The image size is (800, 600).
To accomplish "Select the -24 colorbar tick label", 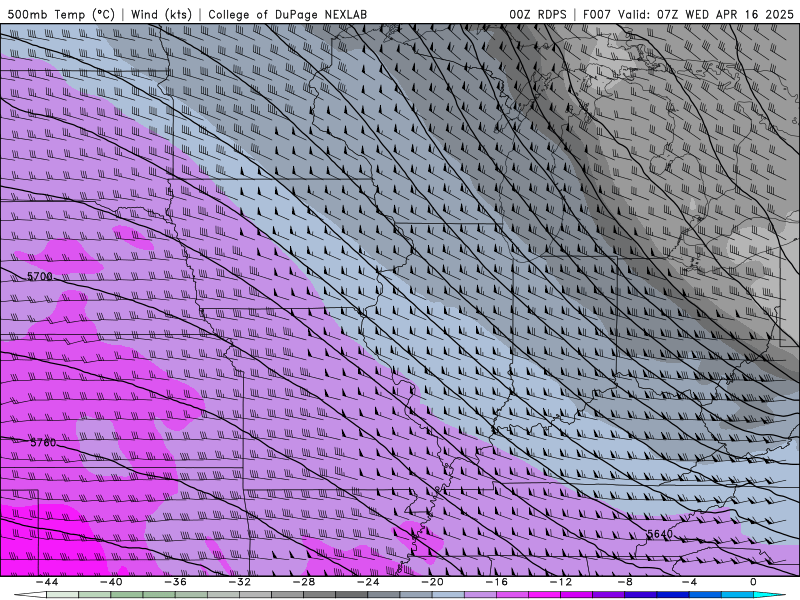I will [x=368, y=582].
